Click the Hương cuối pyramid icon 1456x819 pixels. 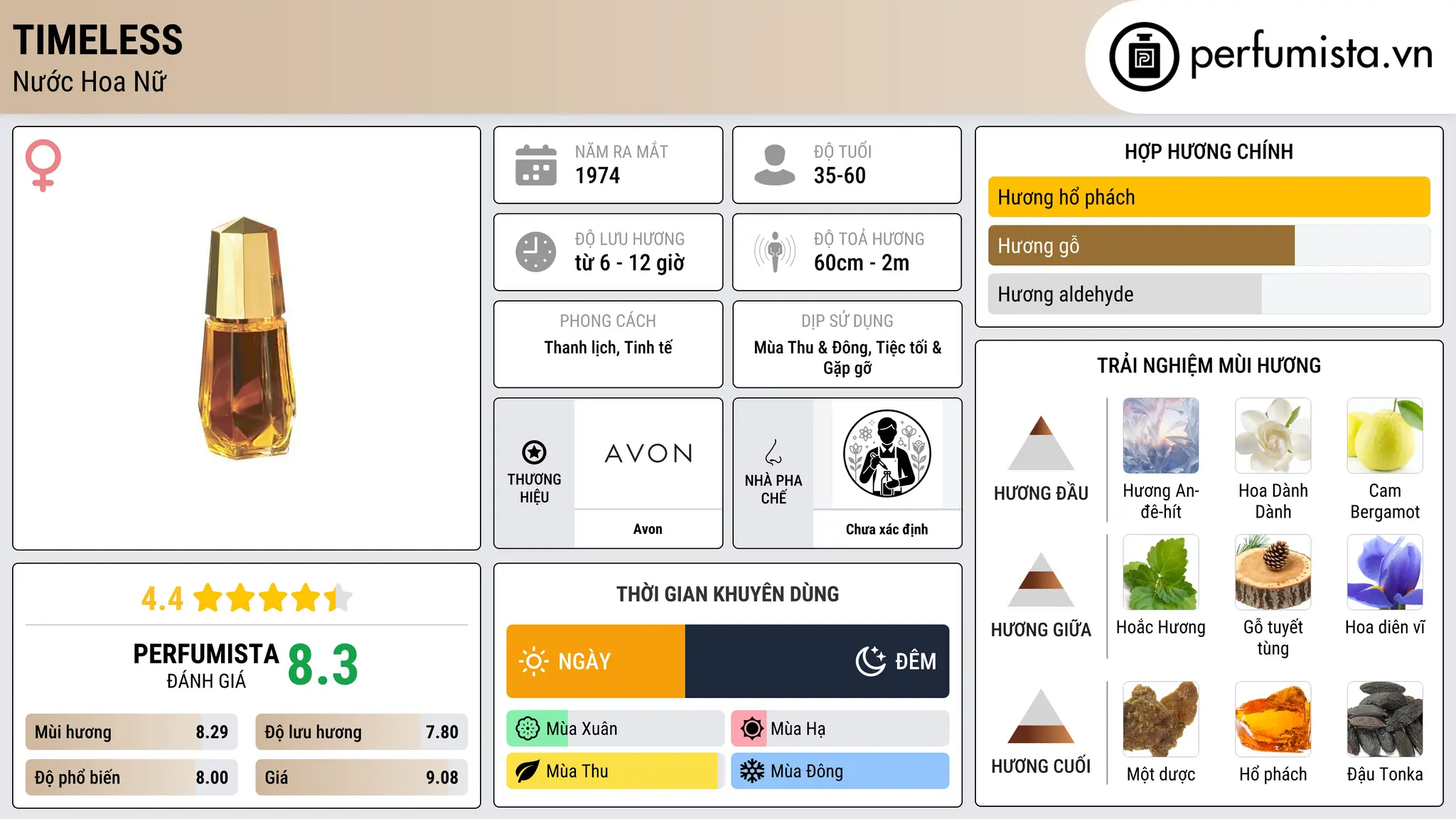point(1041,716)
